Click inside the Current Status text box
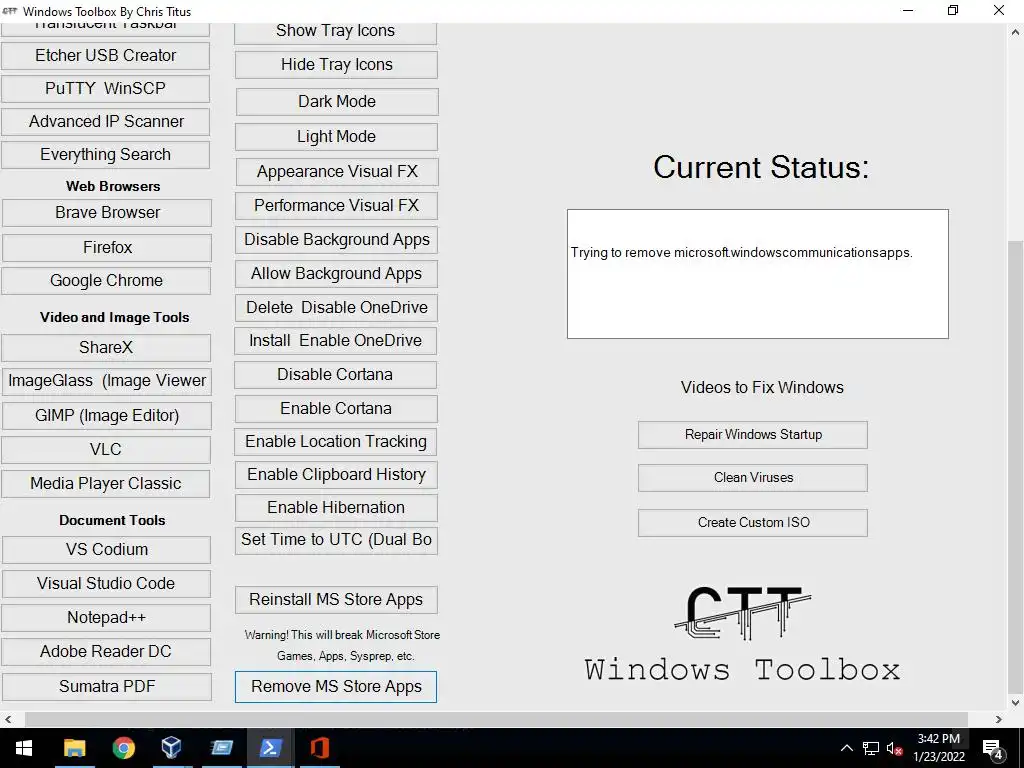This screenshot has height=768, width=1024. 758,274
